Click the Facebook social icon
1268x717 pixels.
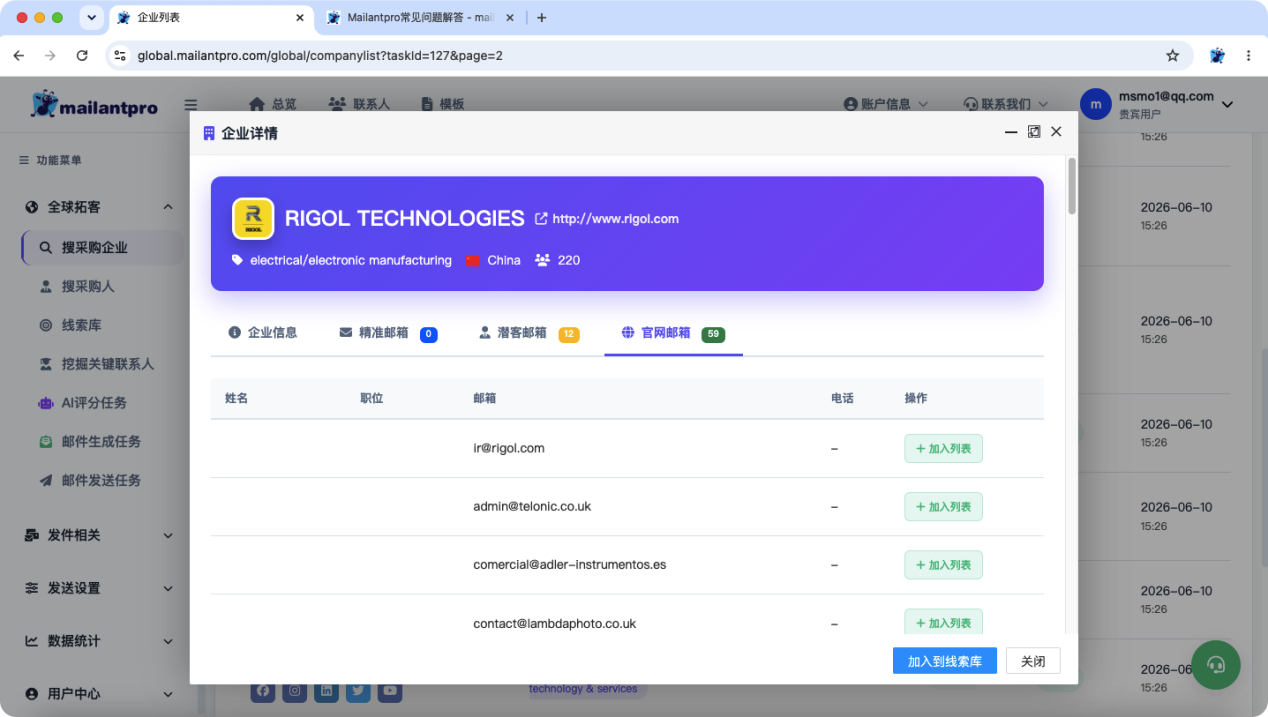264,691
